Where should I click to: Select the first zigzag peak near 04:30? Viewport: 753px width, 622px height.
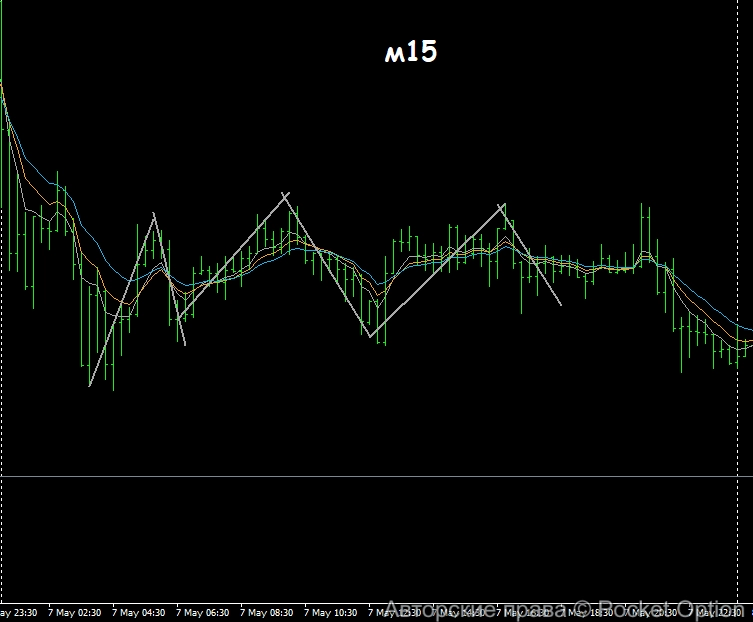coord(154,214)
